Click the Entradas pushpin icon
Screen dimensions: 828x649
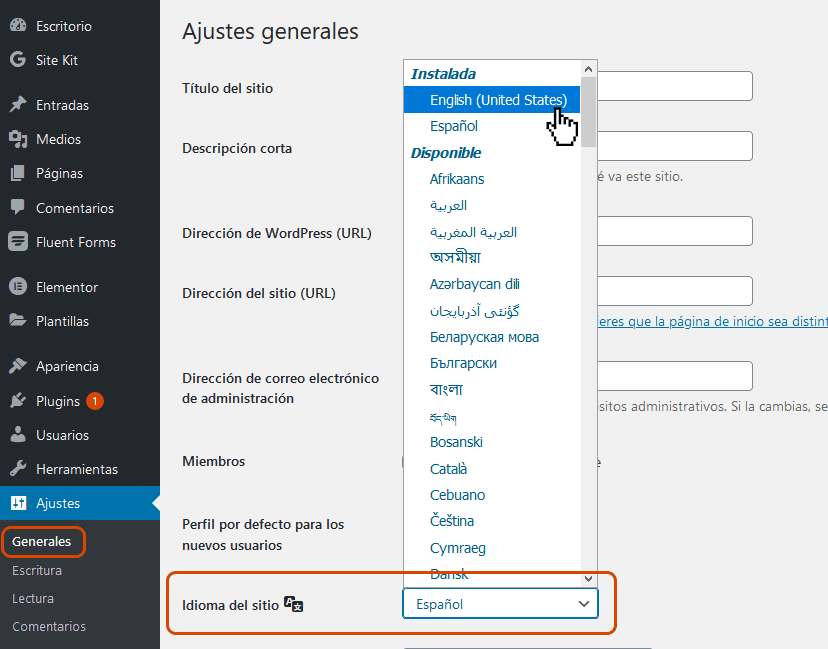tap(17, 105)
